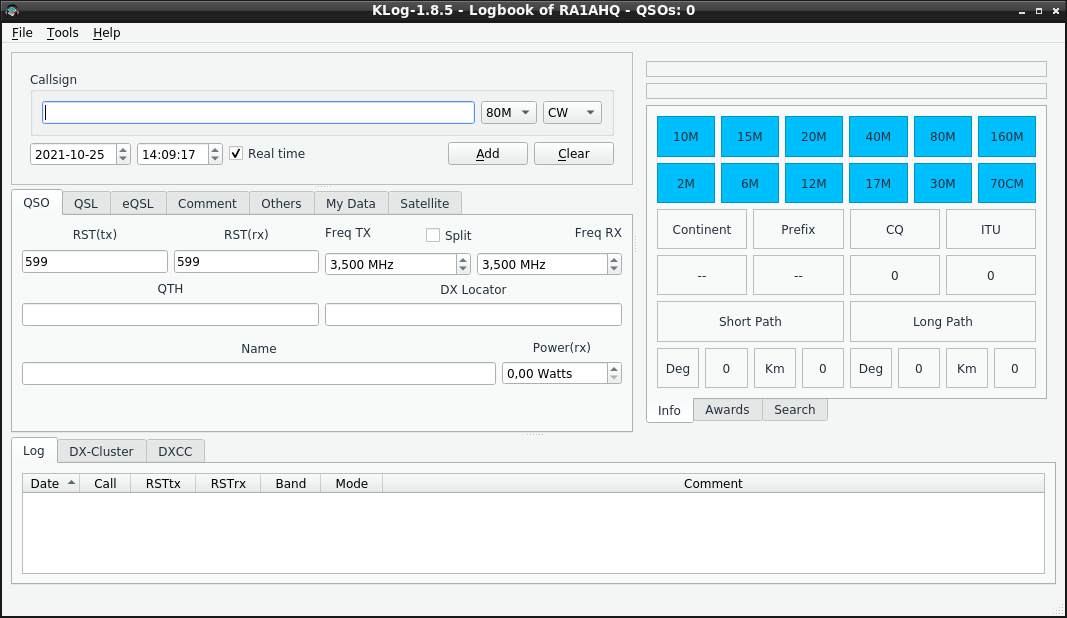Viewport: 1067px width, 618px height.
Task: Open the CW mode dropdown
Action: [x=572, y=112]
